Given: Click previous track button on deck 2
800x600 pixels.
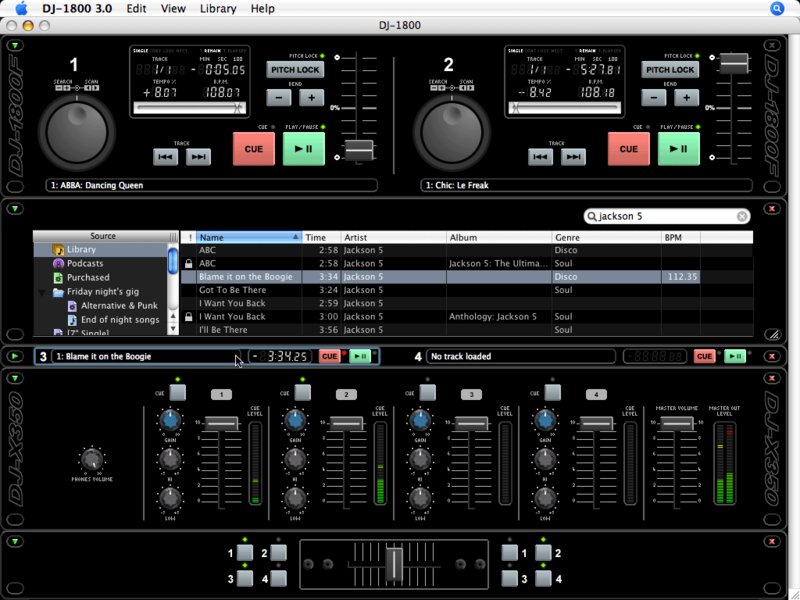Looking at the screenshot, I should 540,157.
